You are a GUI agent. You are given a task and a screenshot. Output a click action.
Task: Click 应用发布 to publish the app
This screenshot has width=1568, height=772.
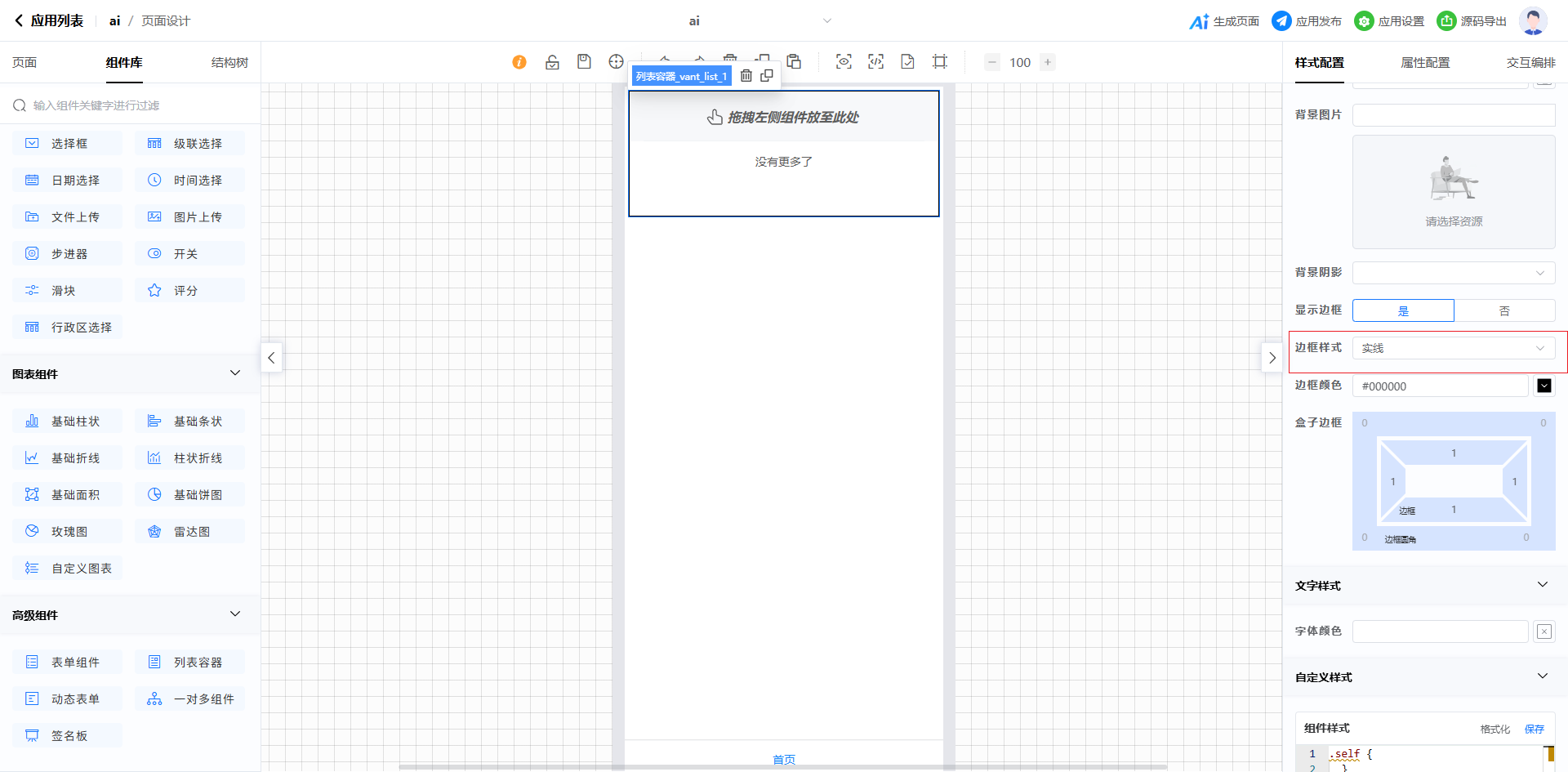1307,21
